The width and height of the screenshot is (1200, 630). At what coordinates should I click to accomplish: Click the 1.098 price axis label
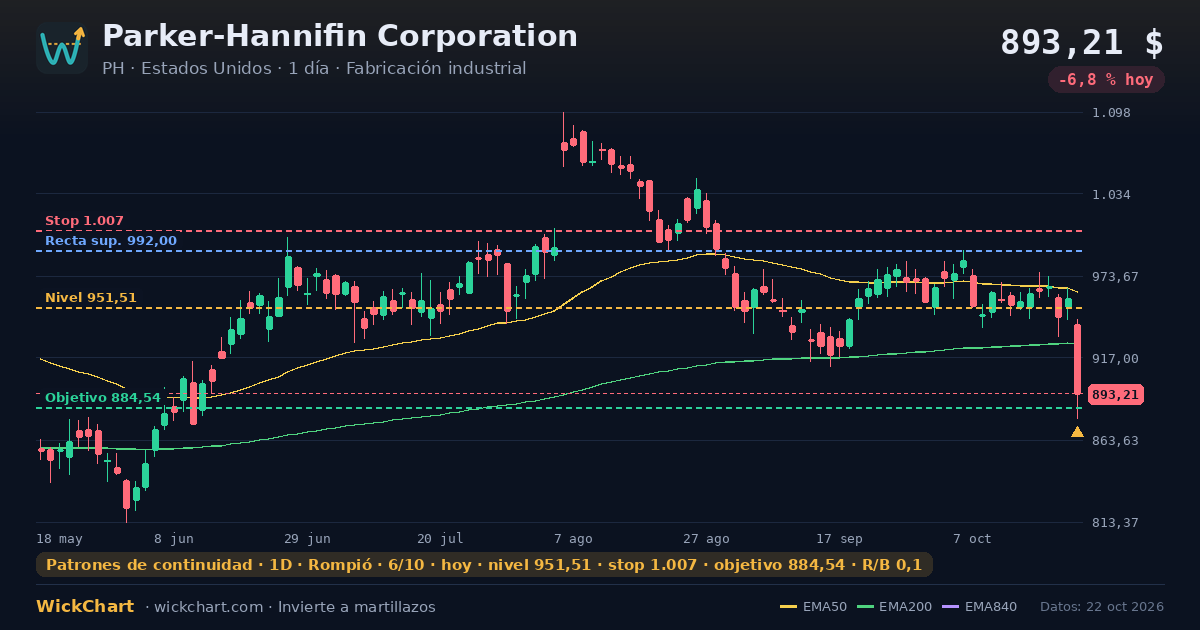(x=1111, y=113)
